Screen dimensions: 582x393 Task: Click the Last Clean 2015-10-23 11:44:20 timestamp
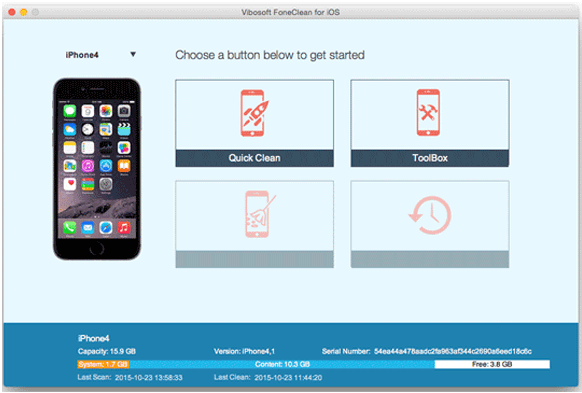288,377
